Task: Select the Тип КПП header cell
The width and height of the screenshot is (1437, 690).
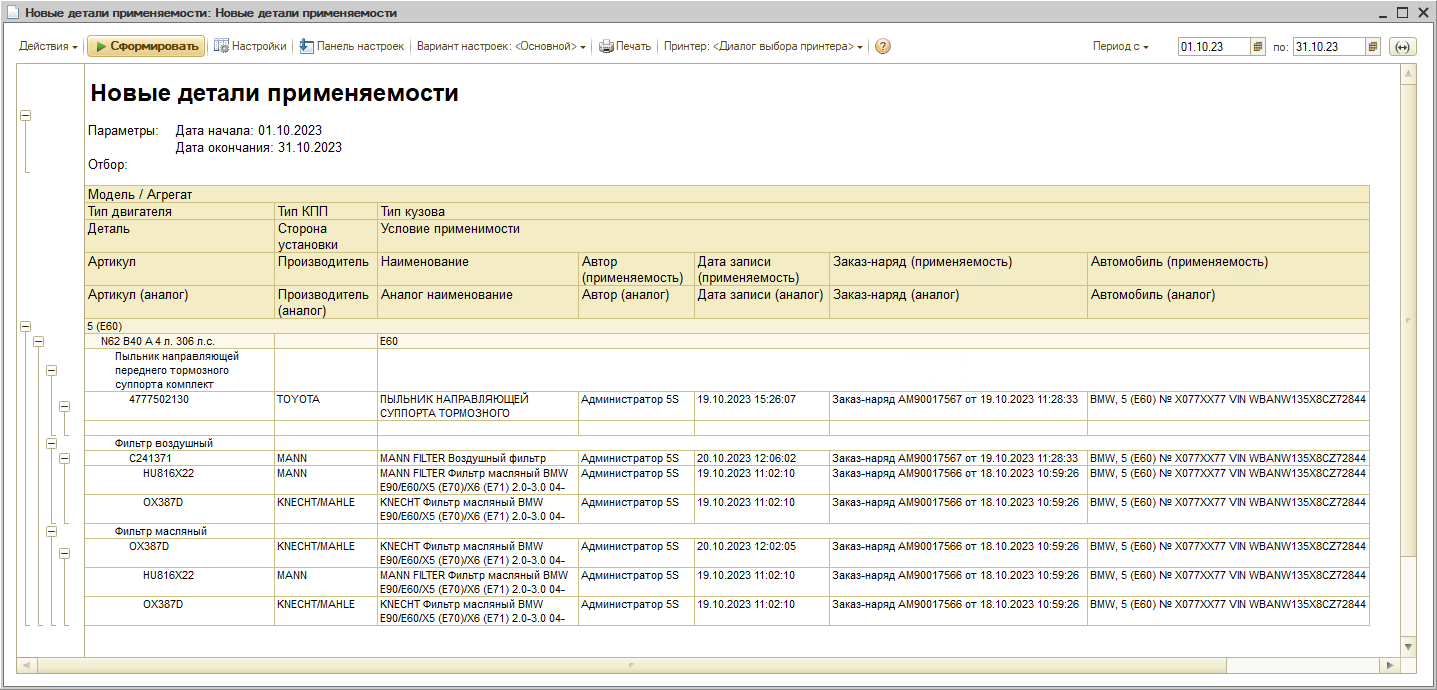Action: point(326,212)
